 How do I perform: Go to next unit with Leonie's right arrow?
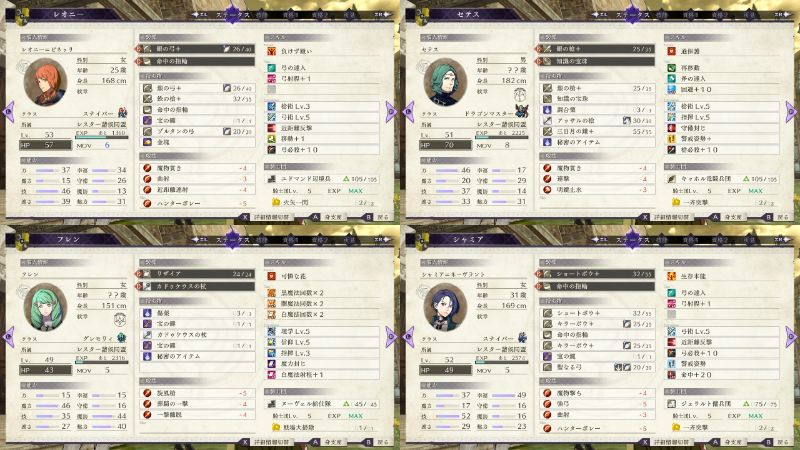[x=391, y=112]
